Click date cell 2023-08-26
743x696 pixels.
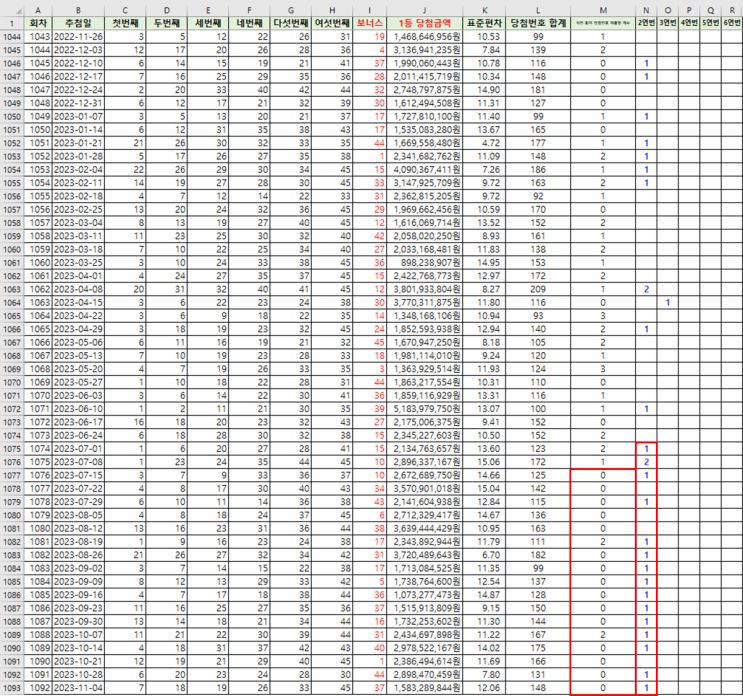click(78, 555)
